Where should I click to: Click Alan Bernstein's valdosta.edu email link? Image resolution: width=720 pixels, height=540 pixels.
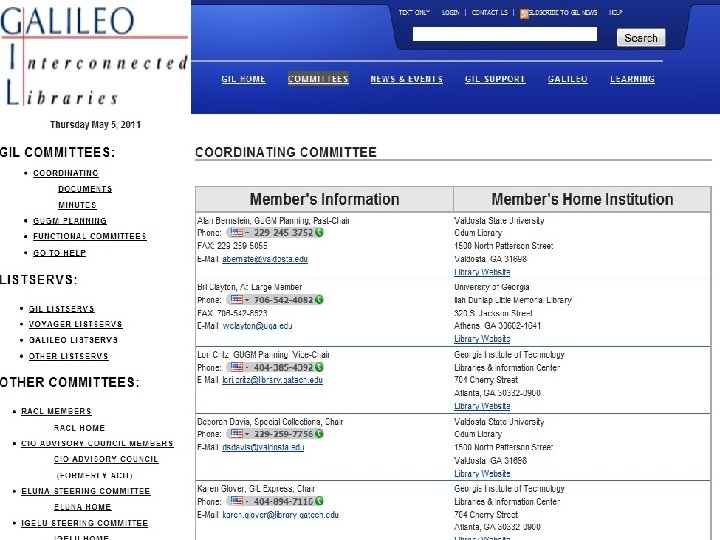pyautogui.click(x=265, y=259)
